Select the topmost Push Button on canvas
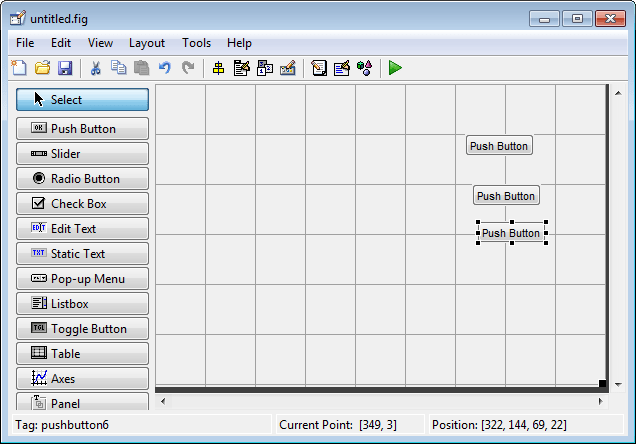This screenshot has width=636, height=444. pyautogui.click(x=499, y=146)
